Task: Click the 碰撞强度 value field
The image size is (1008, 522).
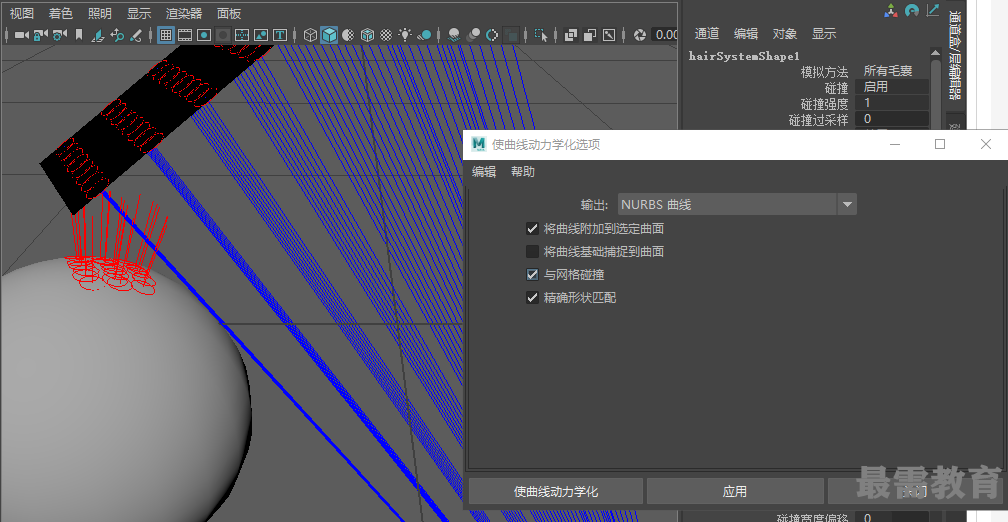Action: 892,103
